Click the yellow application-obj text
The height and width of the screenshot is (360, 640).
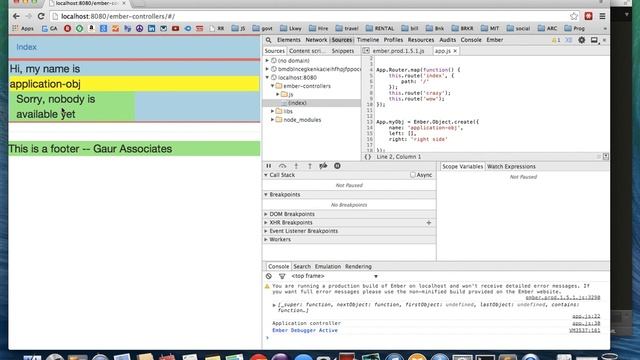click(x=45, y=84)
